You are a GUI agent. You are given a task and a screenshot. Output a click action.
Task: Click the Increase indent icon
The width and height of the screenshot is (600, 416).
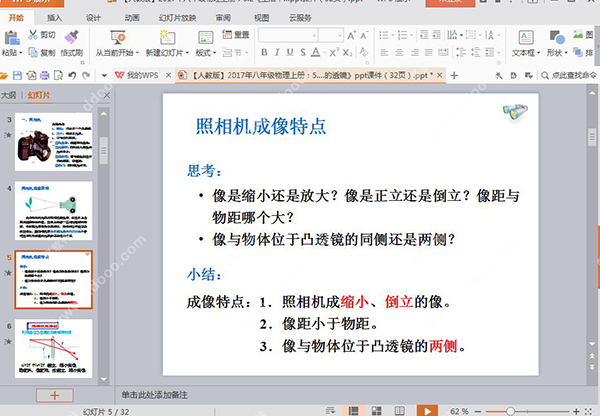pos(437,35)
